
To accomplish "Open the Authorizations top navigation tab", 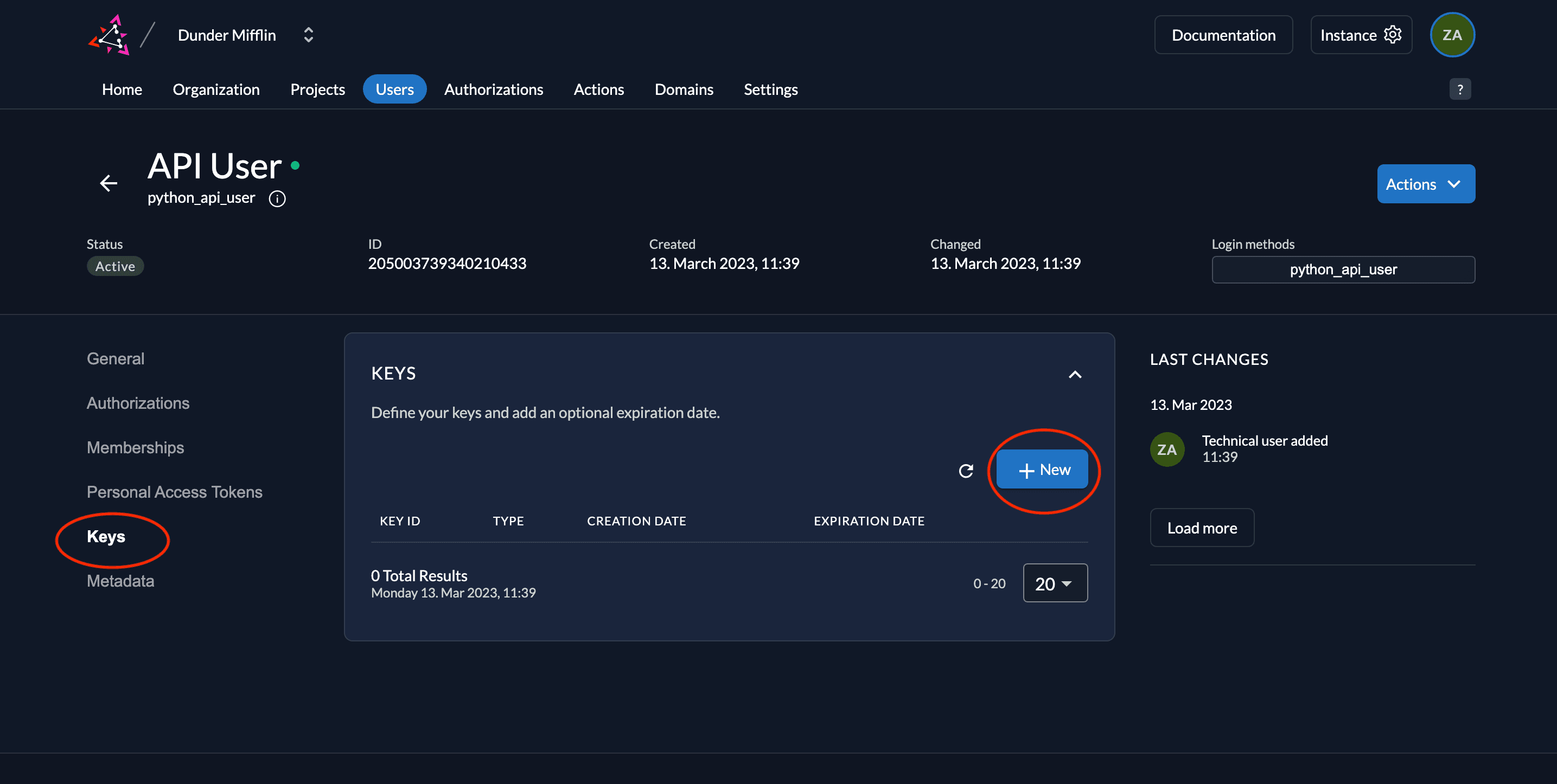I will [x=493, y=89].
